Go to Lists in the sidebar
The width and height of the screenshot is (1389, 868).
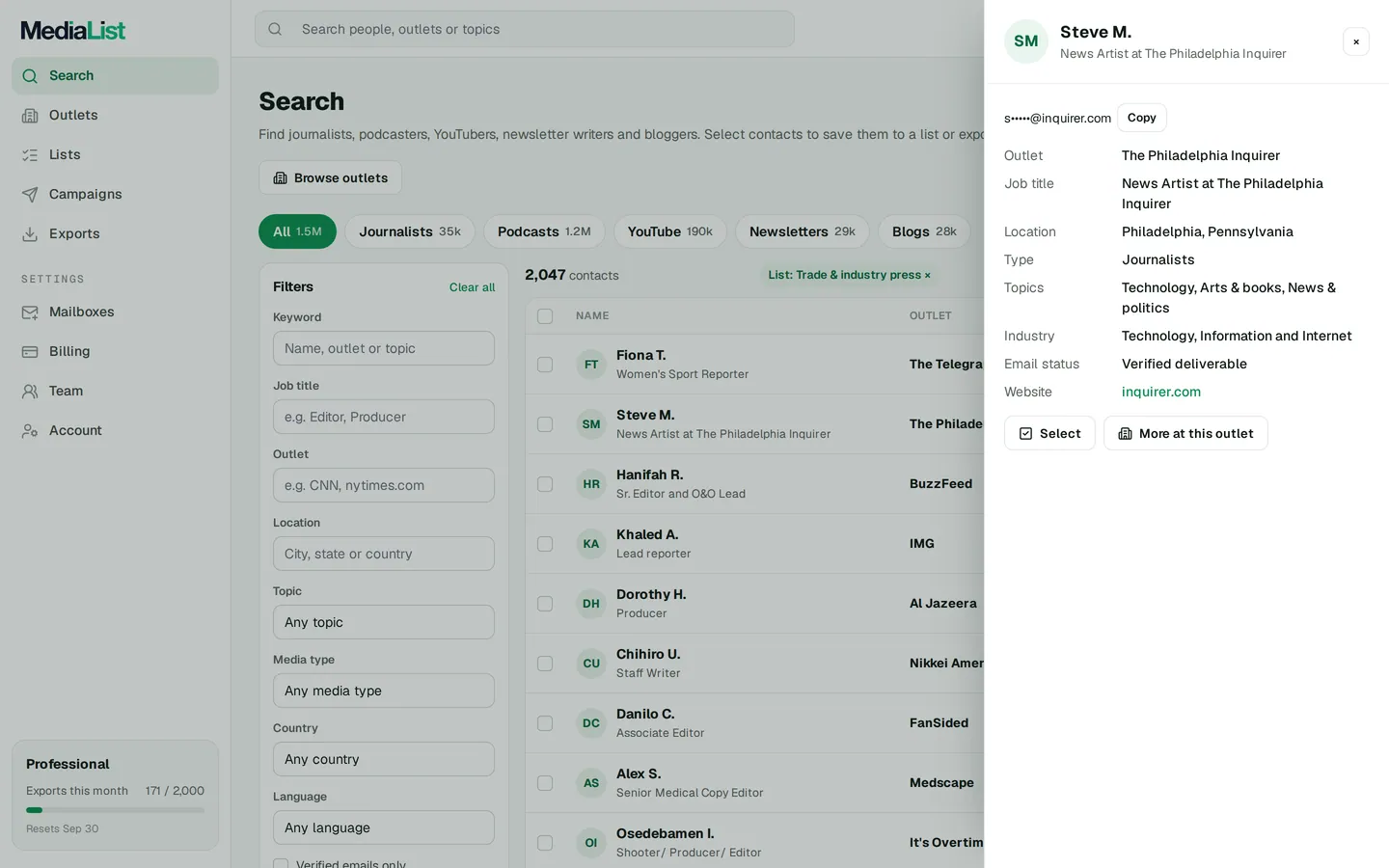tap(115, 154)
